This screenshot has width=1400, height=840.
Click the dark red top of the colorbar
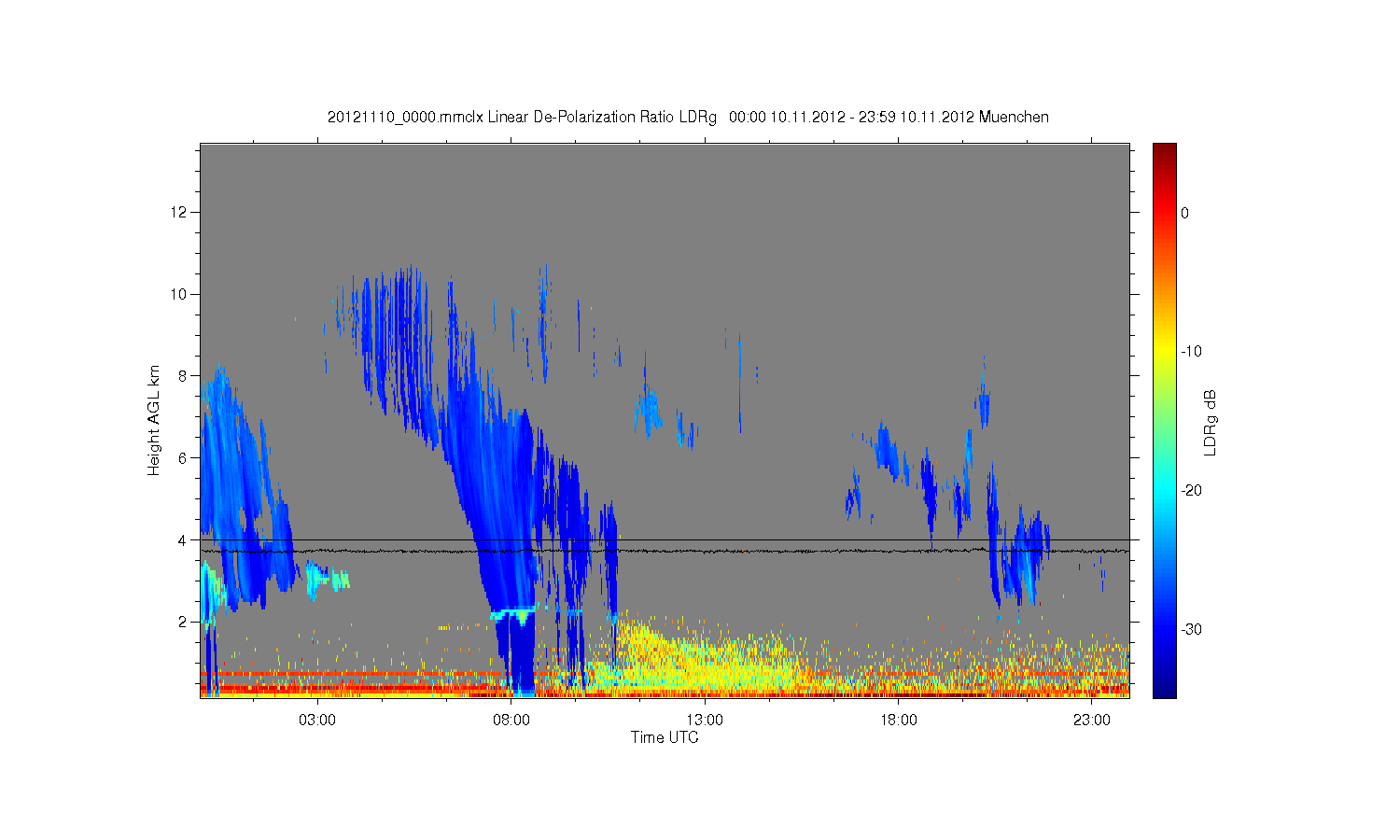click(1165, 152)
